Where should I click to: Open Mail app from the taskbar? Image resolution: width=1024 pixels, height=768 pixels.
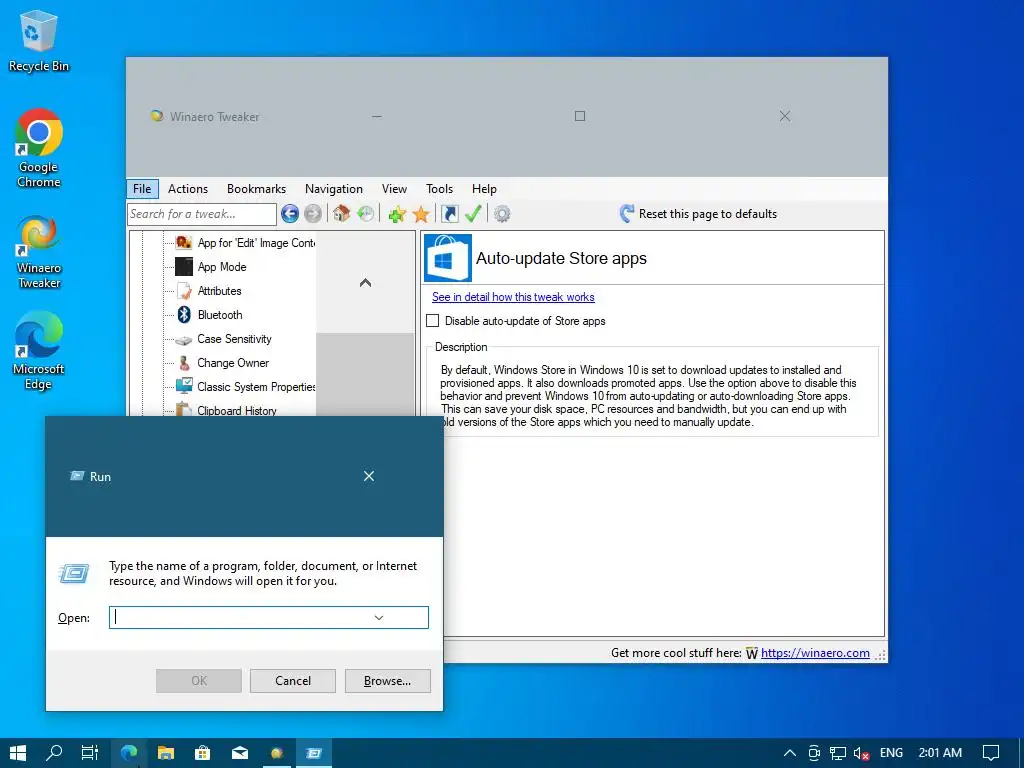240,753
